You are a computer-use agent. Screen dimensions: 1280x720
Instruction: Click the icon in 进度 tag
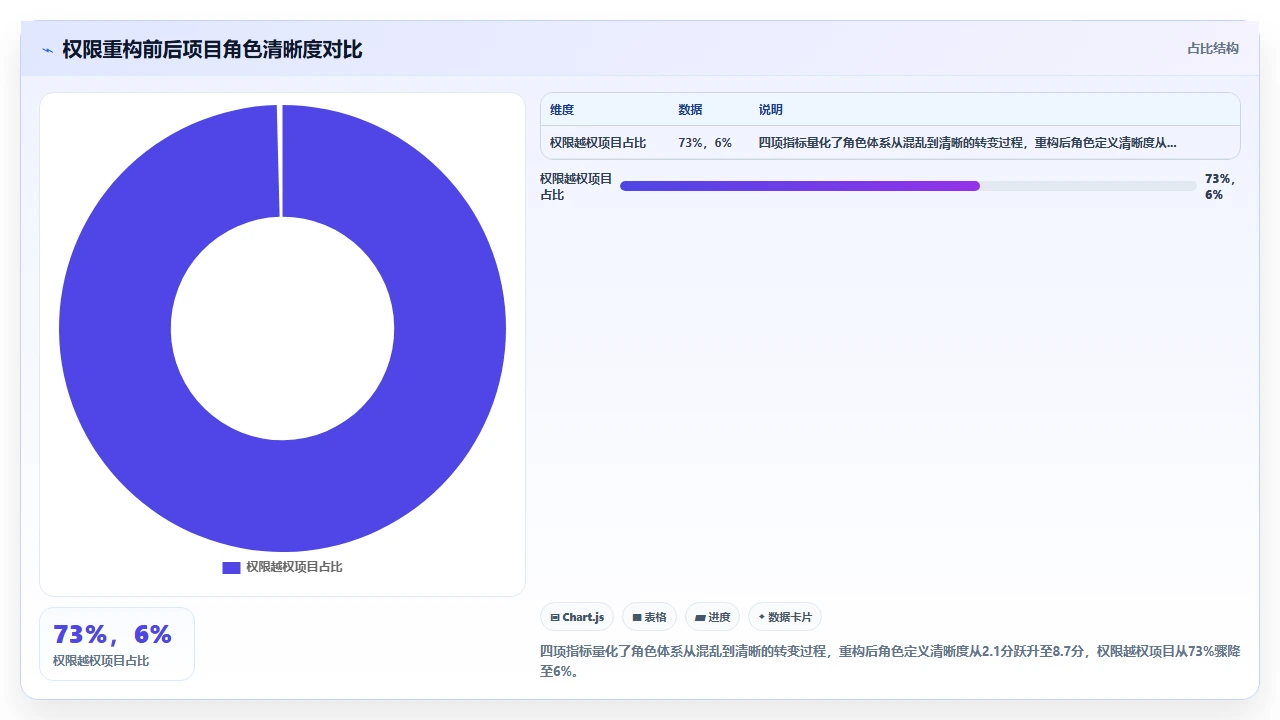tap(700, 618)
